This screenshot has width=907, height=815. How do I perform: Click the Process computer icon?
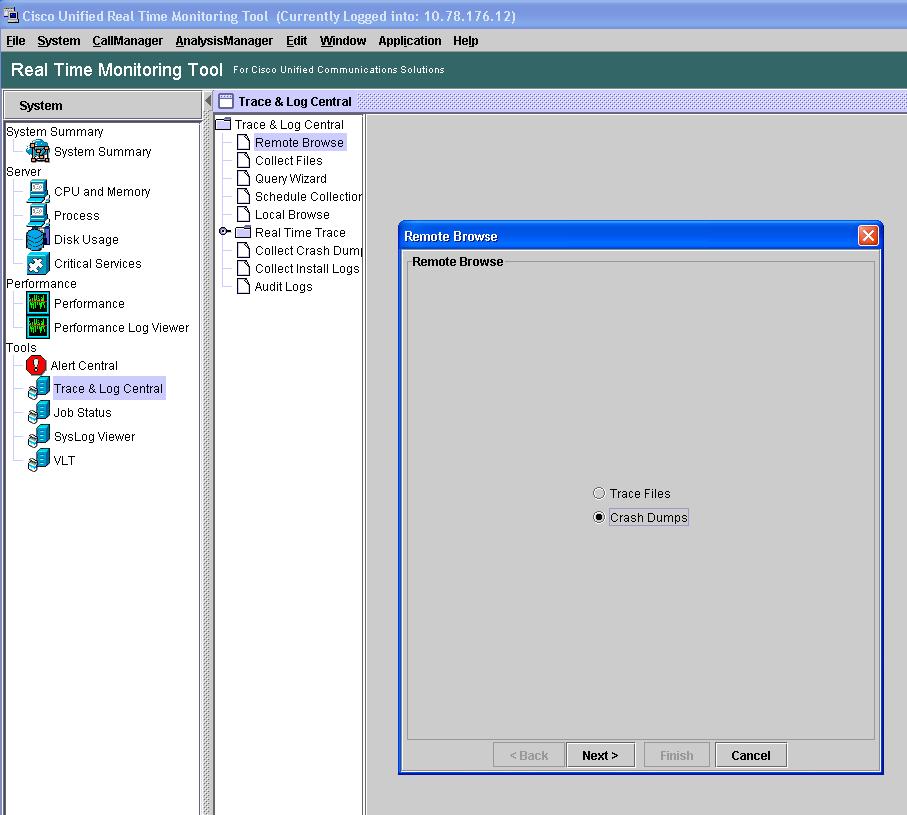[x=38, y=216]
